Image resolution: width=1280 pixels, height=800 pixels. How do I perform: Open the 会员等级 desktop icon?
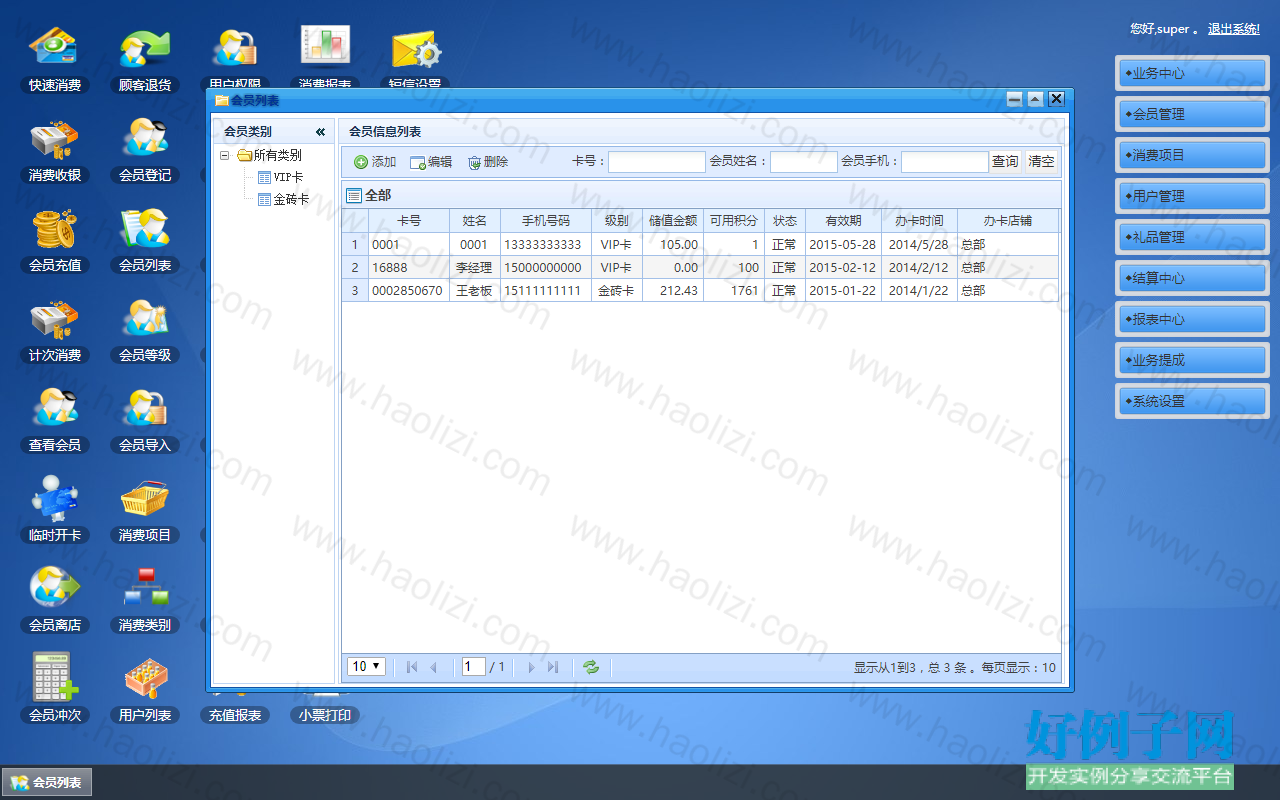(x=145, y=330)
